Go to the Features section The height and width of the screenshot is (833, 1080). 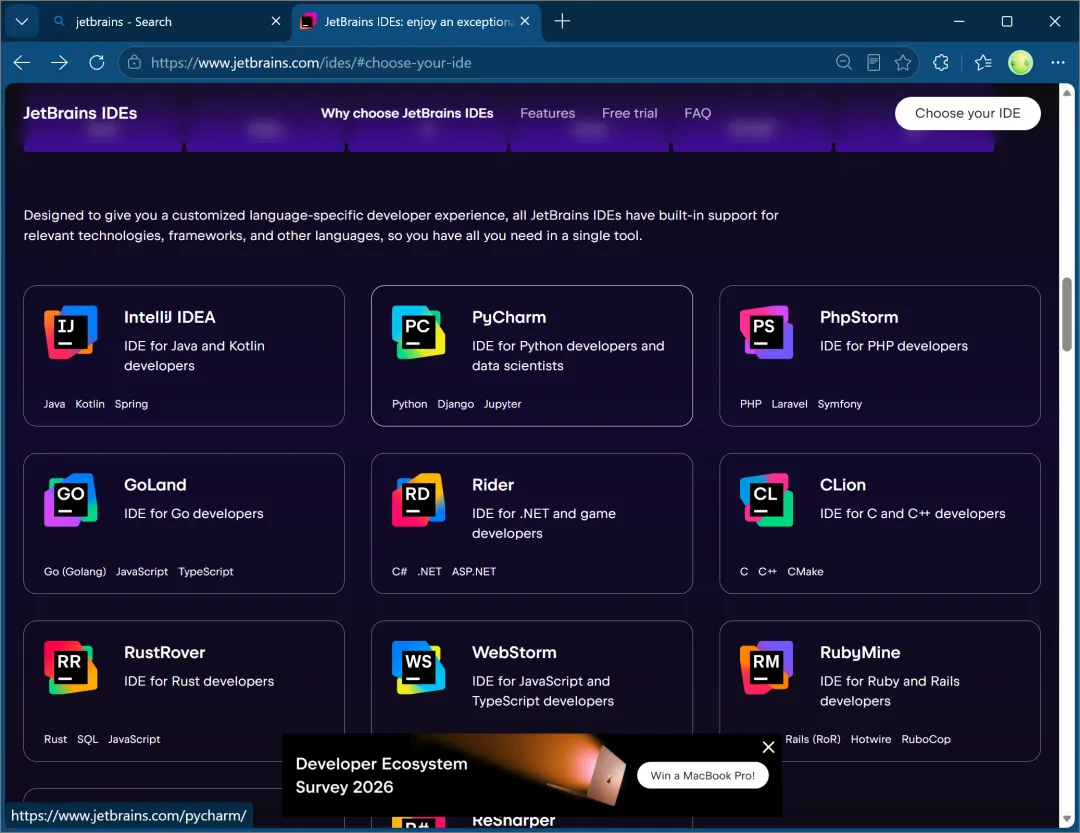548,113
